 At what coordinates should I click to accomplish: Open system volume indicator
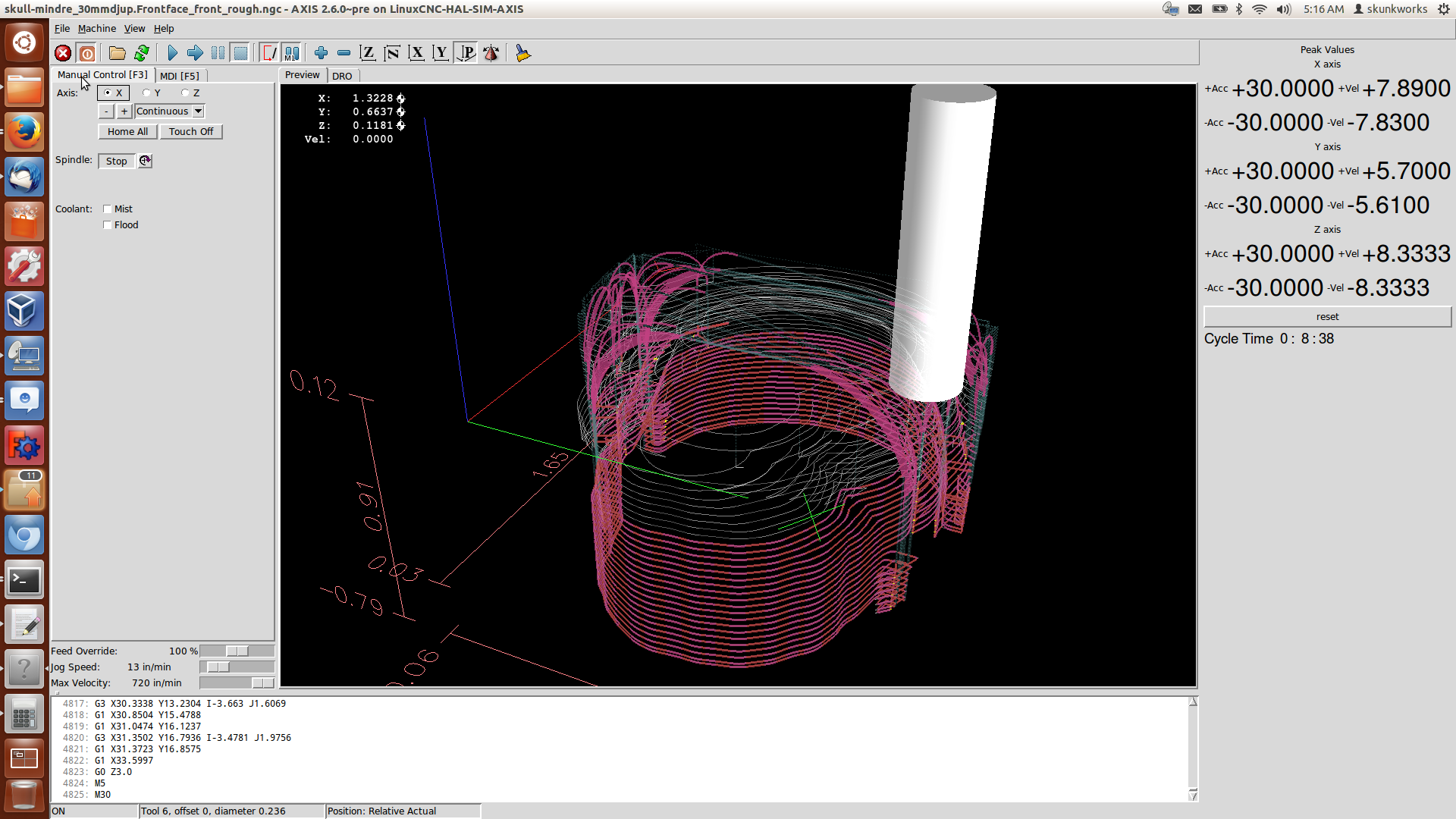[x=1283, y=9]
